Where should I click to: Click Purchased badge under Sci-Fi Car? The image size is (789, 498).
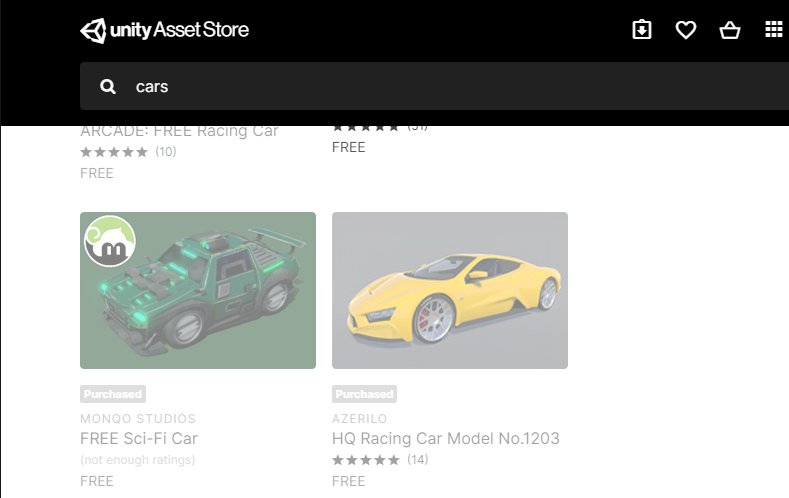113,394
